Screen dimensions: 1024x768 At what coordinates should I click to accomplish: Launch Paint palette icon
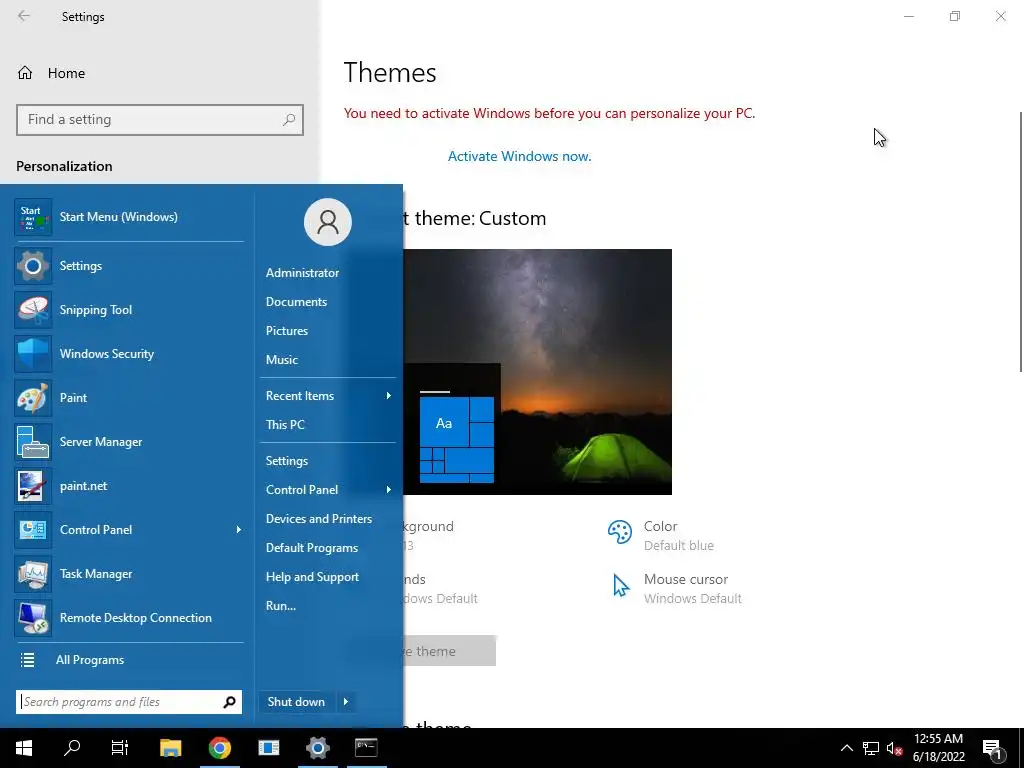point(33,398)
